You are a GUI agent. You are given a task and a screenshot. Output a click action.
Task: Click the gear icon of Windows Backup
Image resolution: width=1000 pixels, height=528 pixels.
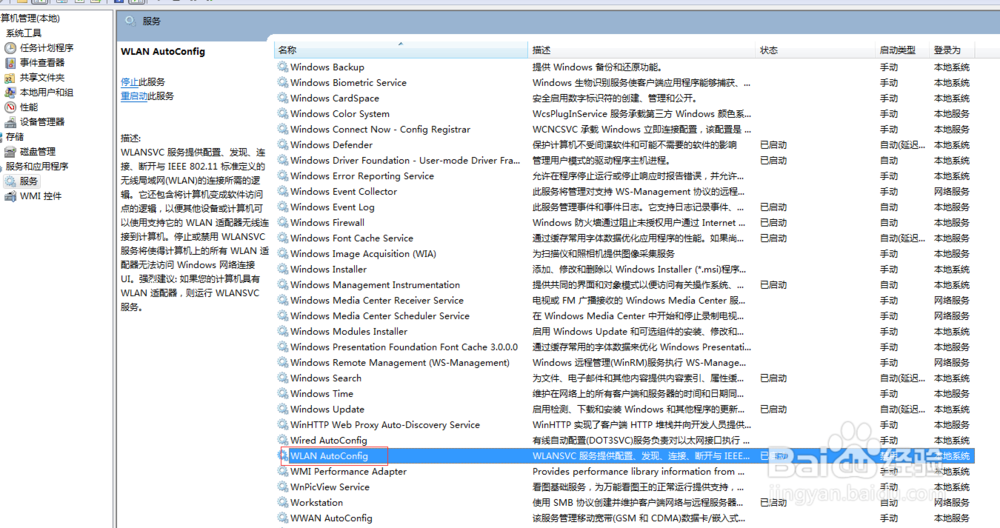[283, 67]
